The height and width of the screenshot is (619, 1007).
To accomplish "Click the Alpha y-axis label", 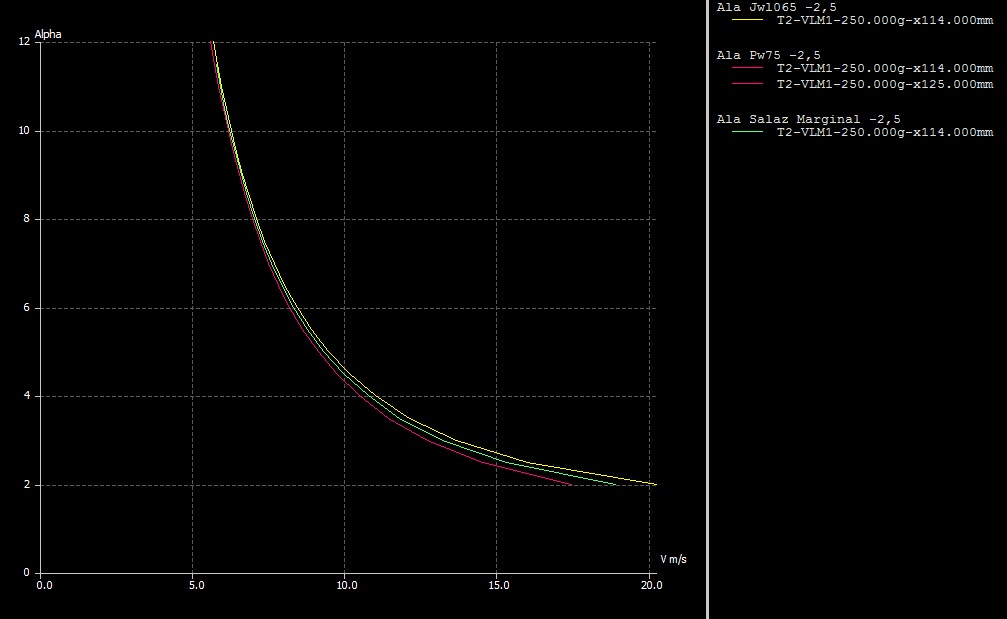I will 48,34.
